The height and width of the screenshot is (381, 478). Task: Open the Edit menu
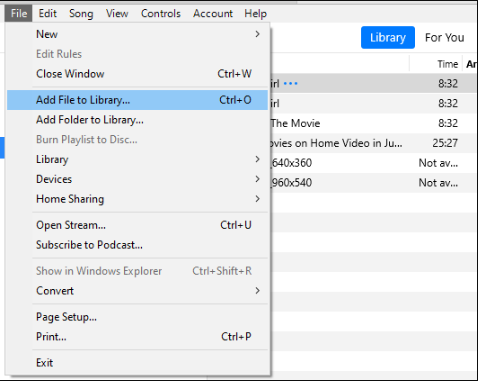click(x=48, y=13)
